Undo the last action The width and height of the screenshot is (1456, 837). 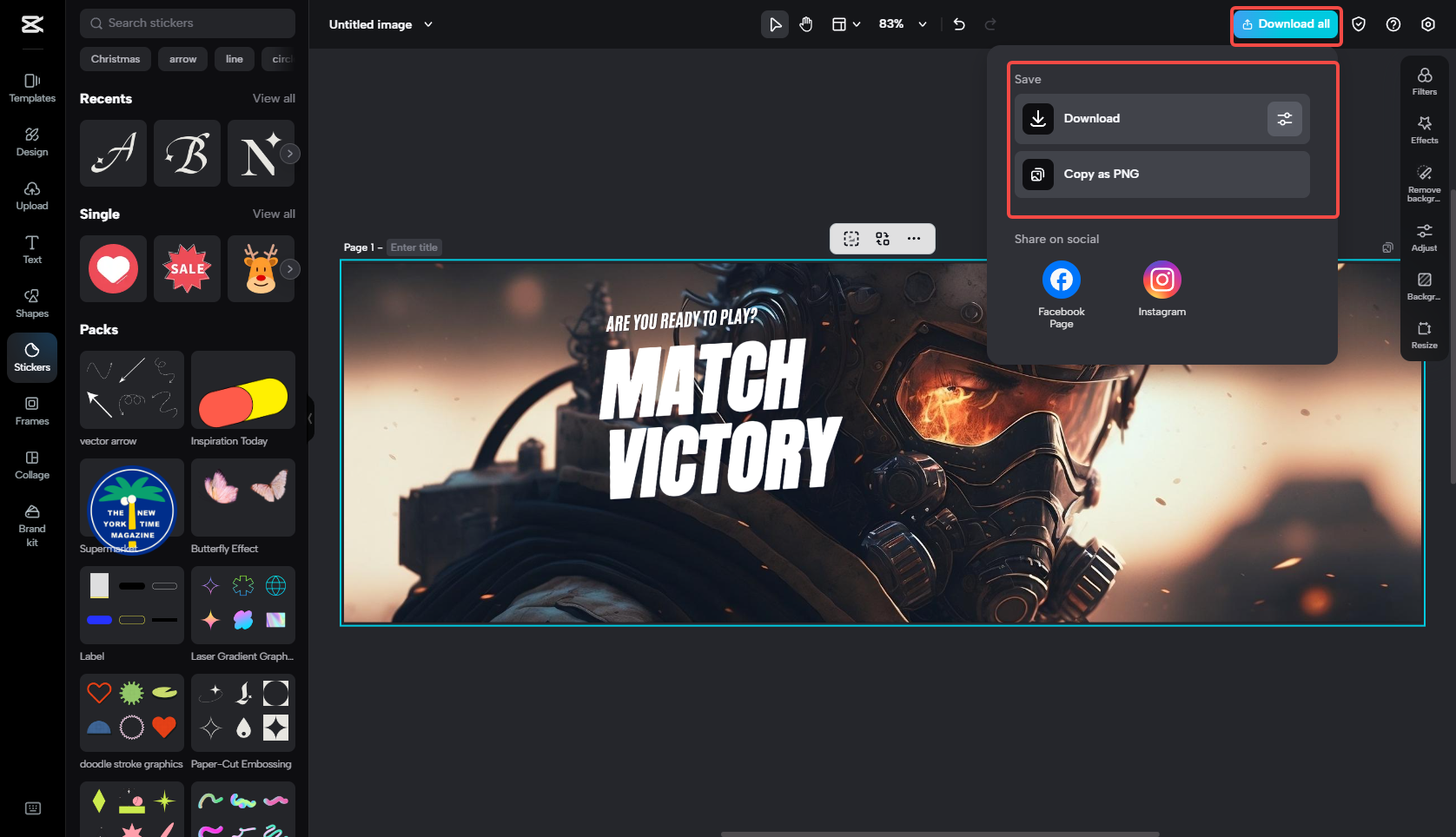click(959, 24)
